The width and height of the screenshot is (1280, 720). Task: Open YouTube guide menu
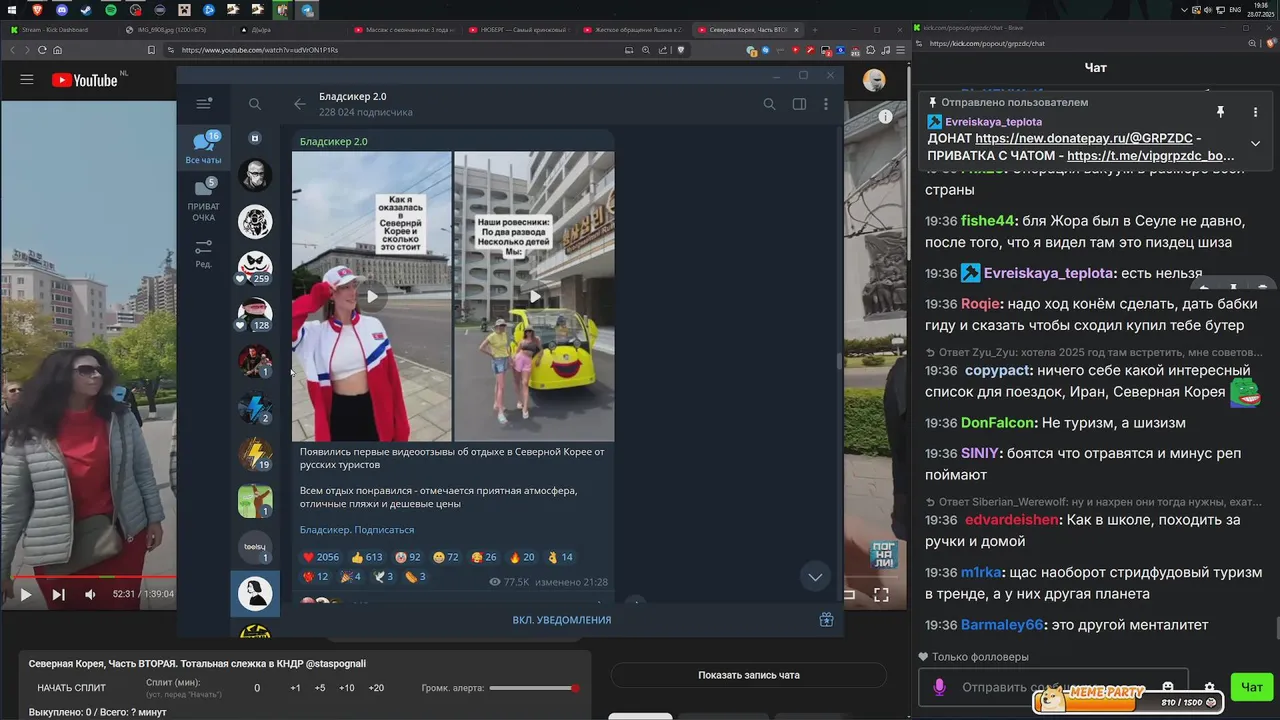coord(27,80)
